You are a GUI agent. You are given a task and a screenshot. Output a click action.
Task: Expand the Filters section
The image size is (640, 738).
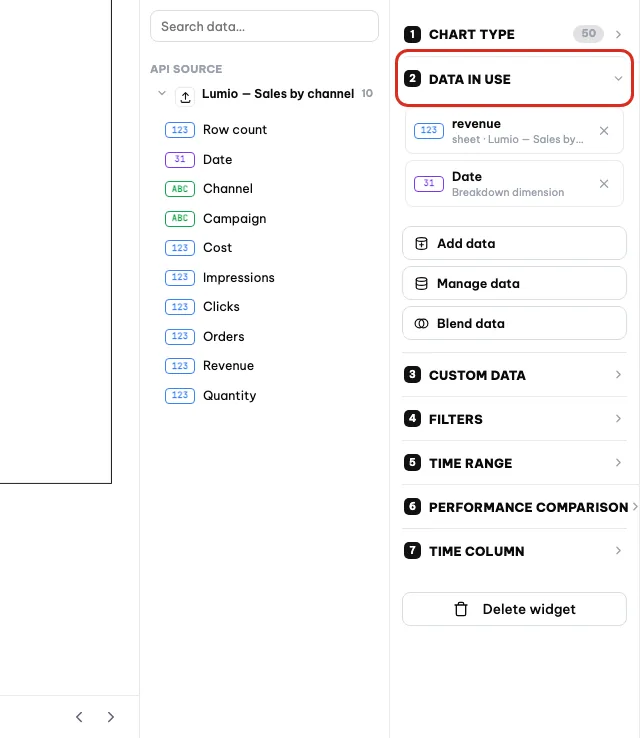click(514, 419)
